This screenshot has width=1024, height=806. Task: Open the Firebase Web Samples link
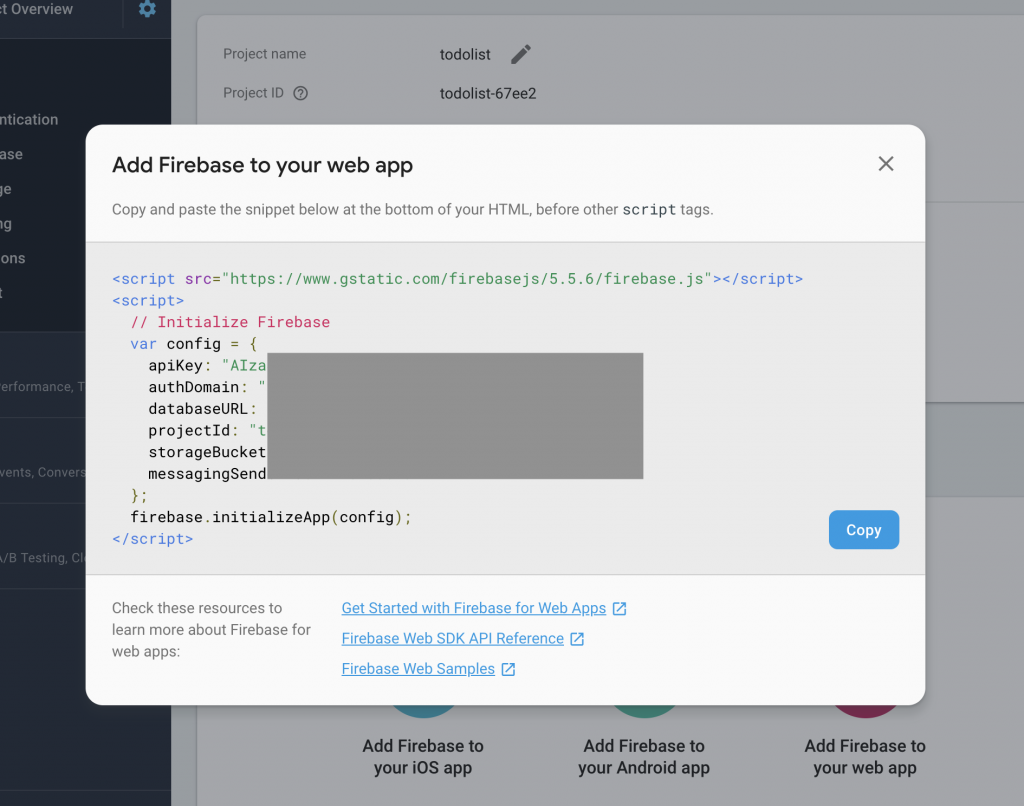coord(418,669)
